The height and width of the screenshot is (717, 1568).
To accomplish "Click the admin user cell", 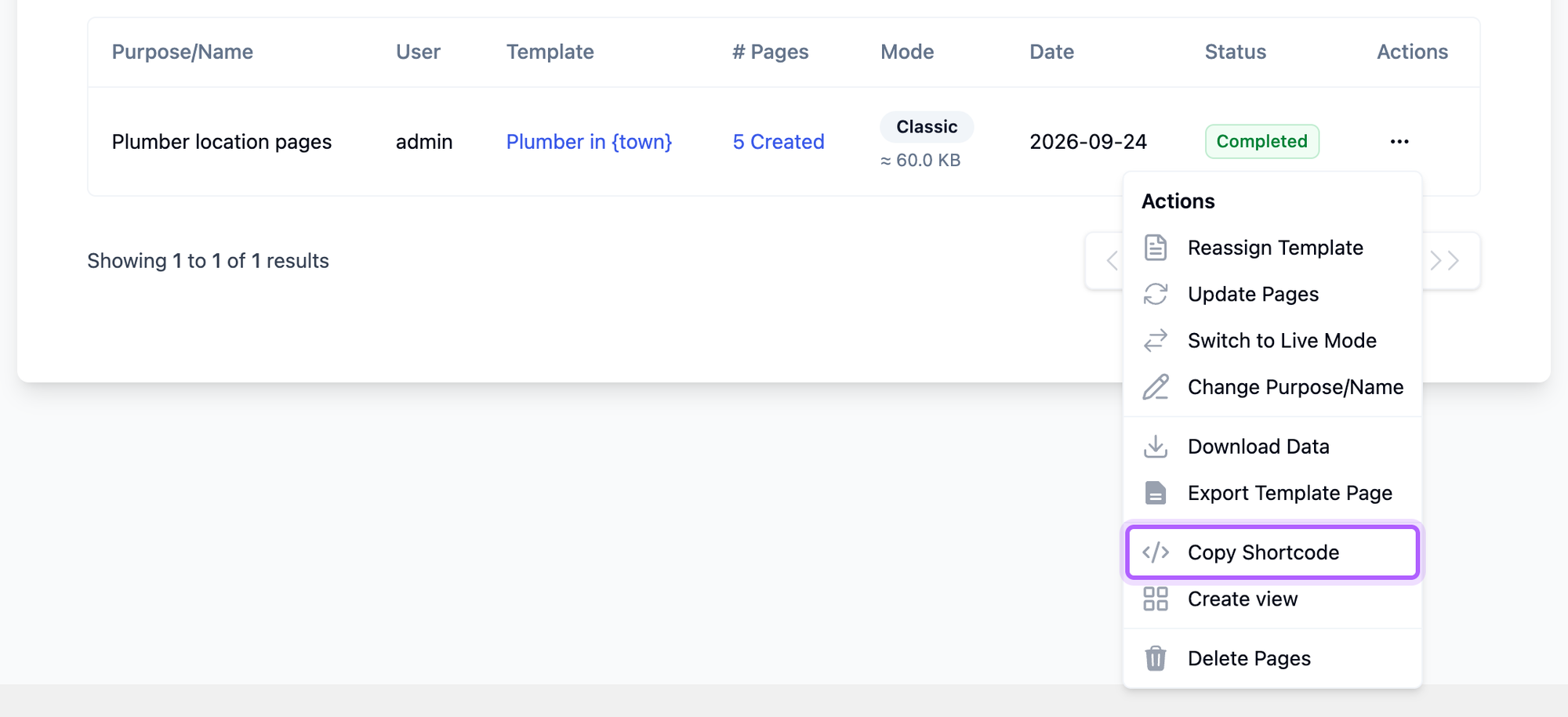I will click(x=424, y=142).
